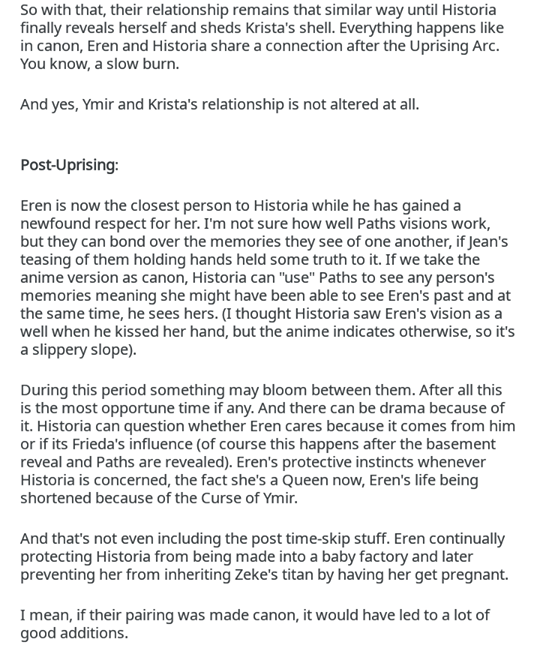Click the line 'You know, a slow burn.'
Screen dimensions: 540x654
(x=100, y=64)
